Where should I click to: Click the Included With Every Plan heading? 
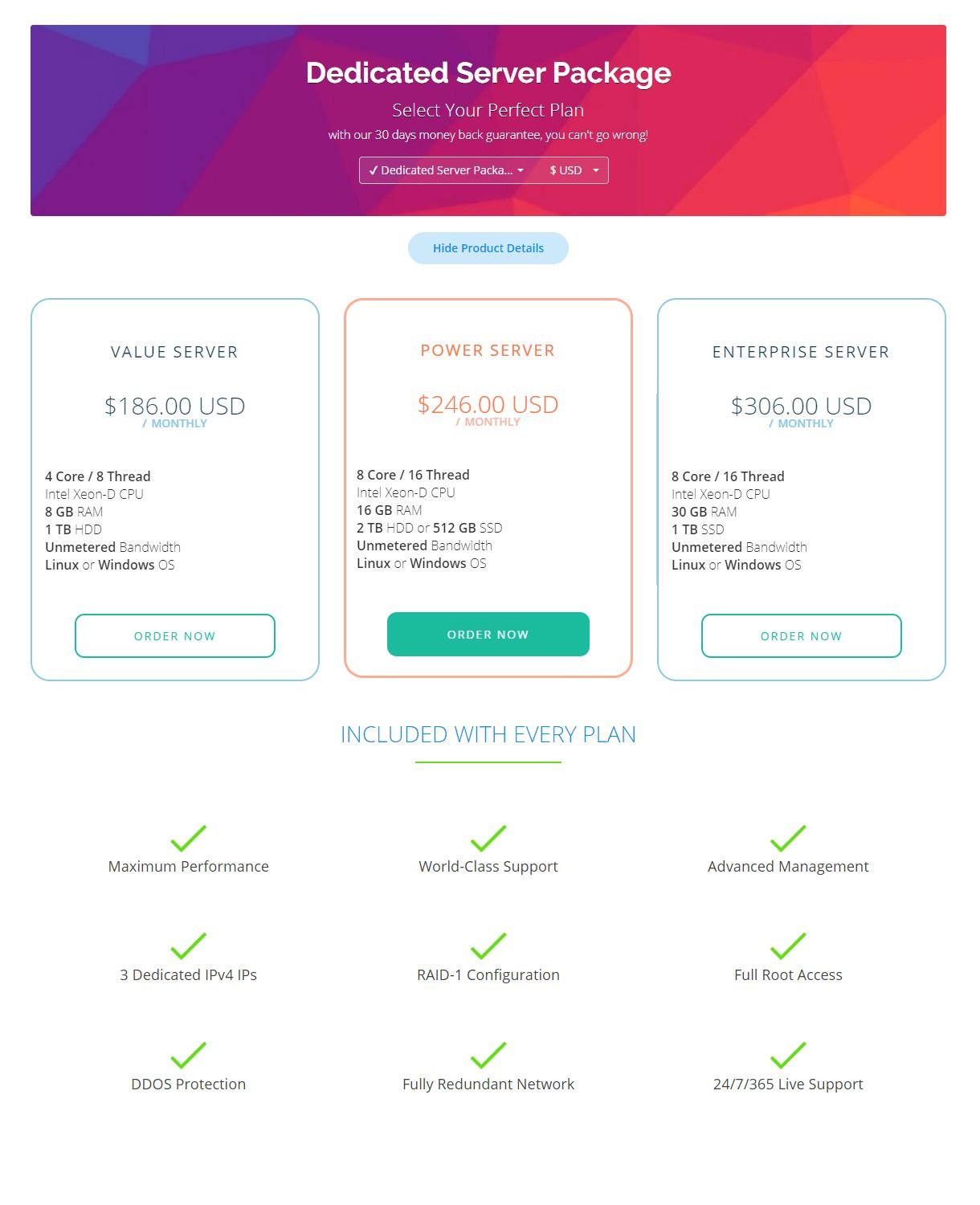click(488, 734)
